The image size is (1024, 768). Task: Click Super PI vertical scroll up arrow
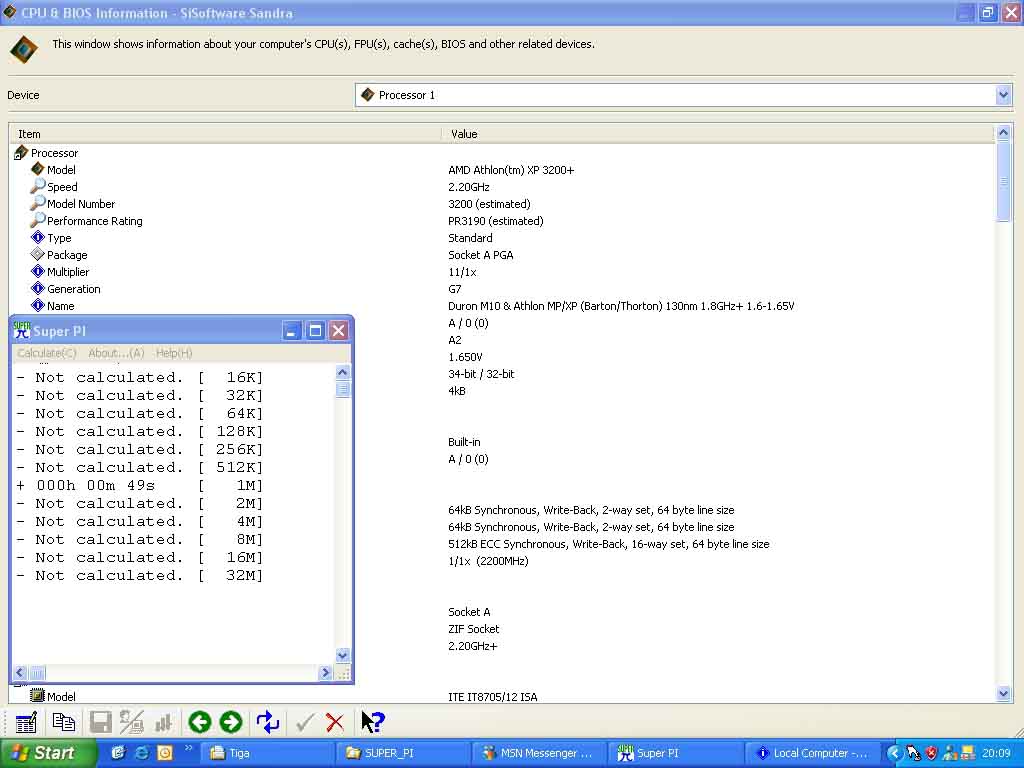342,372
